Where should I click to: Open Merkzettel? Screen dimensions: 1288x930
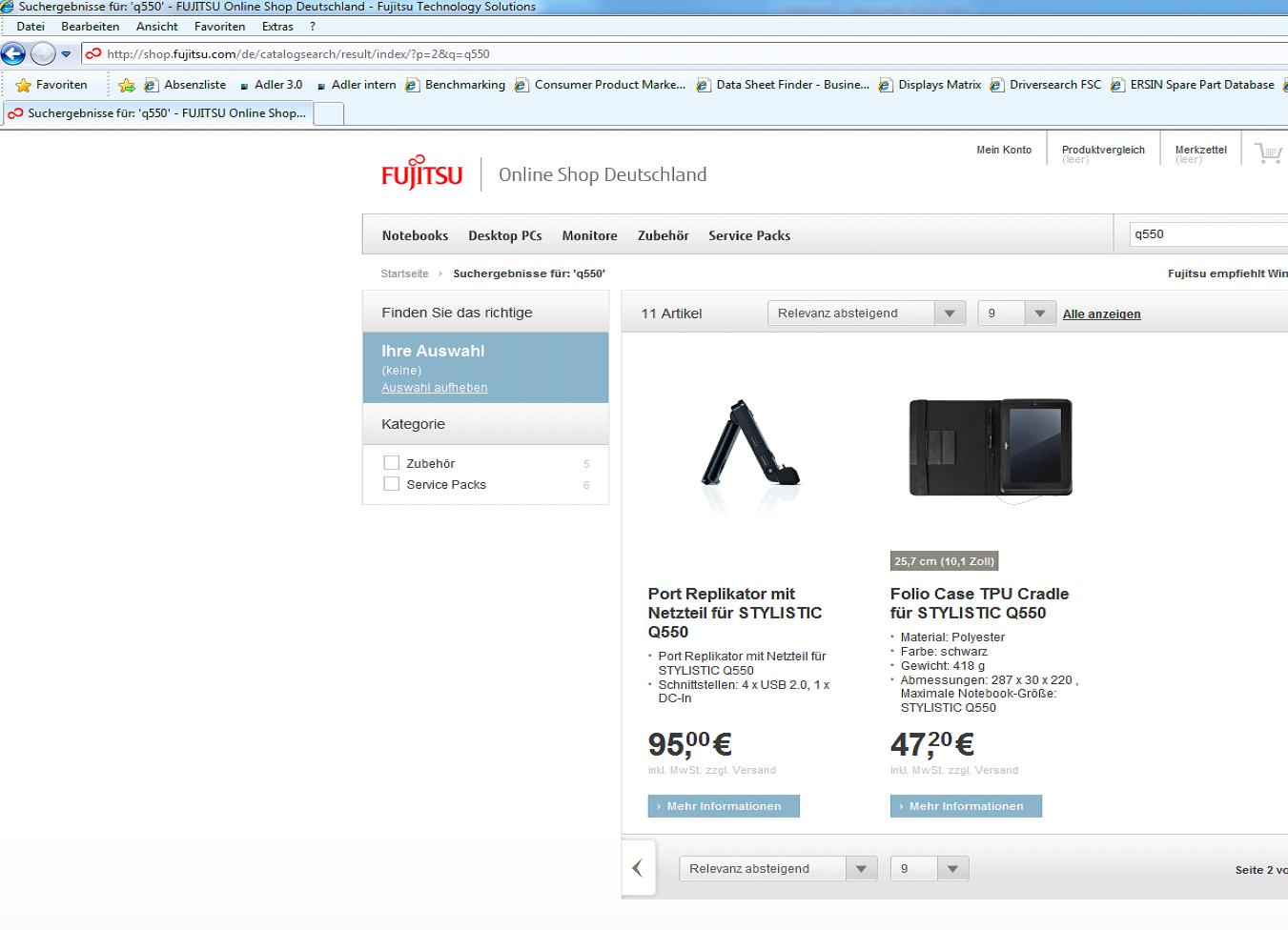click(x=1201, y=150)
